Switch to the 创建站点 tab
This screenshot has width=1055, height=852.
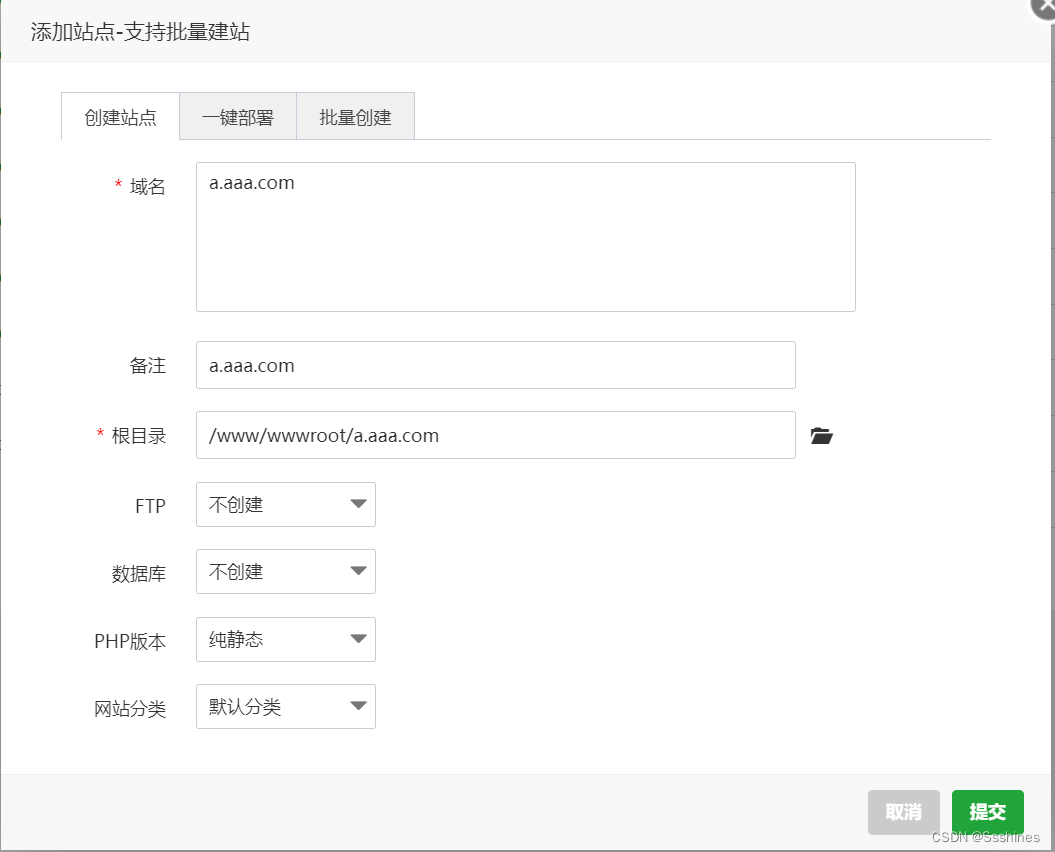[120, 117]
